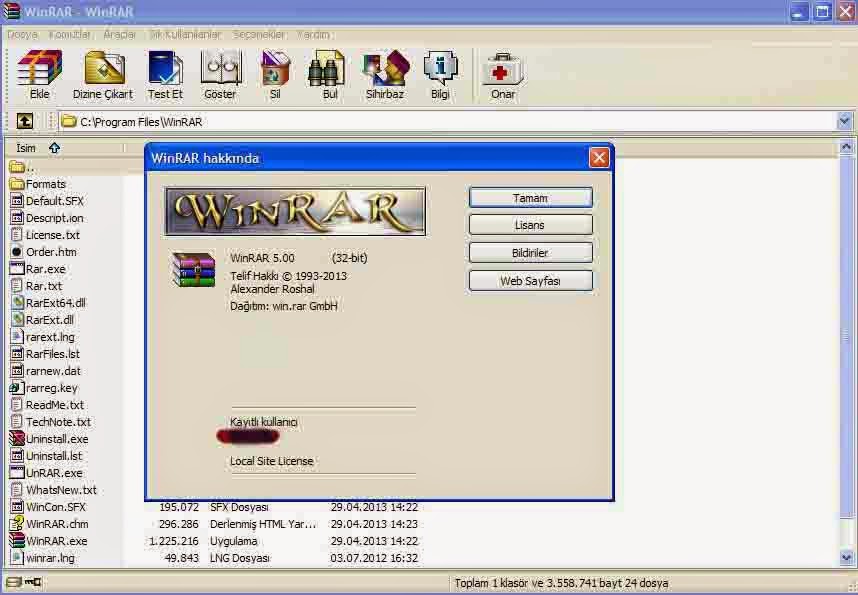
Task: Open the Dosya menu
Action: (x=22, y=34)
